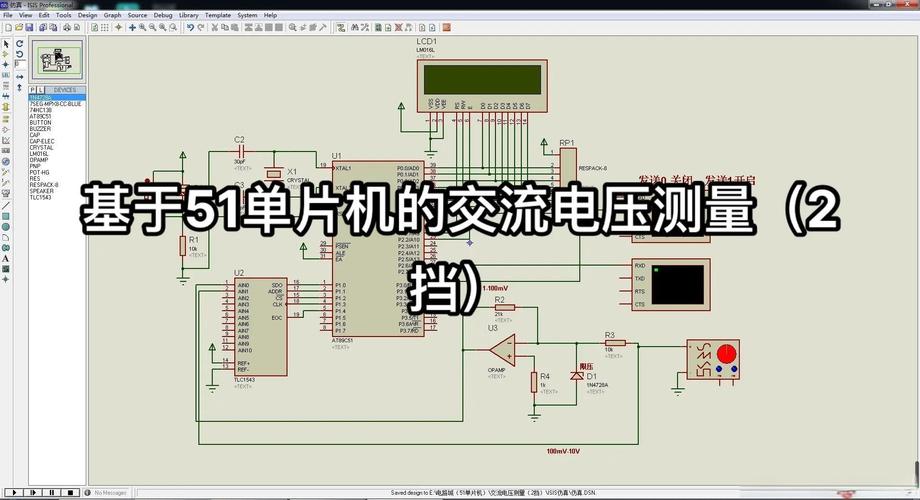Screen dimensions: 920x500
Task: Open the Source menu
Action: pos(137,15)
